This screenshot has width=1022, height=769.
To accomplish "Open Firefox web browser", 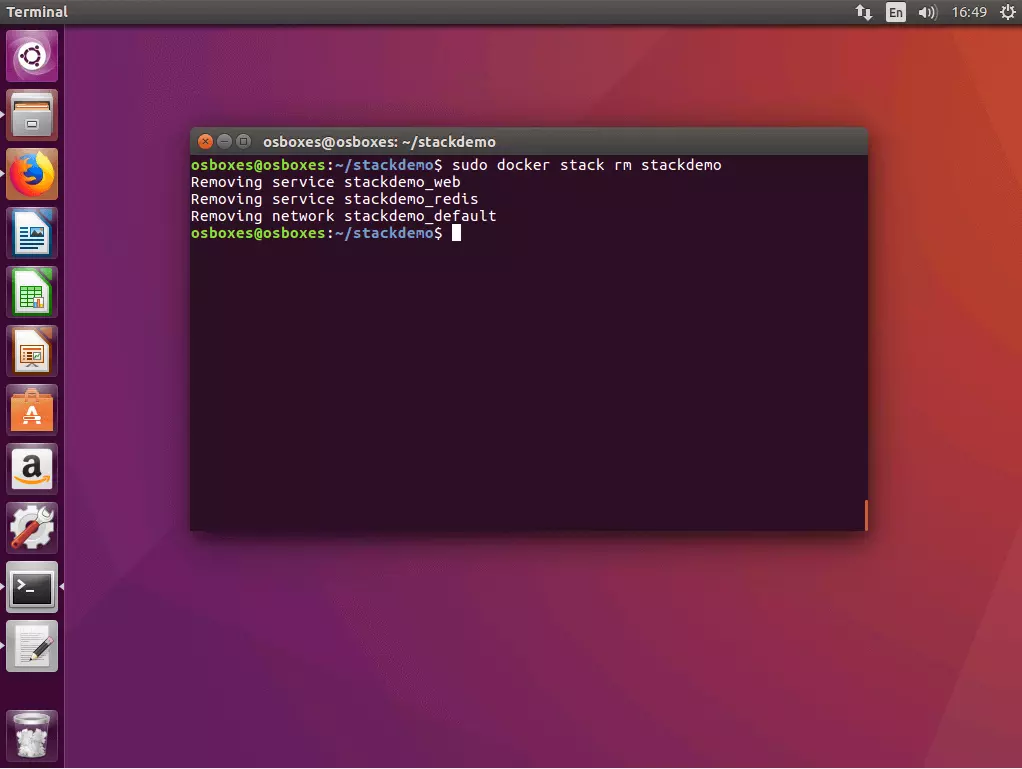I will [32, 175].
